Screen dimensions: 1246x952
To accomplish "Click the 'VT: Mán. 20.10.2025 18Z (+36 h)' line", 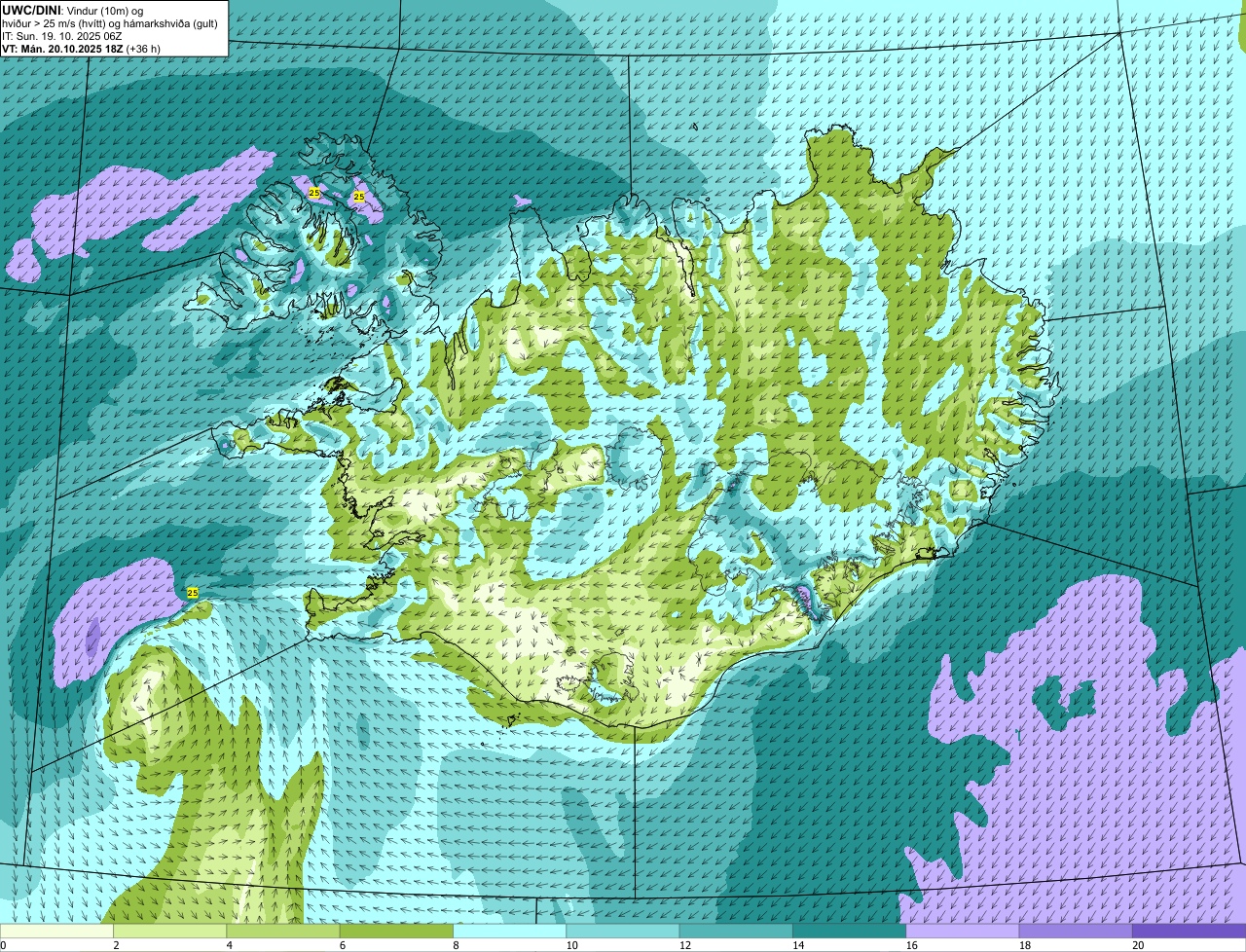I will 81,48.
